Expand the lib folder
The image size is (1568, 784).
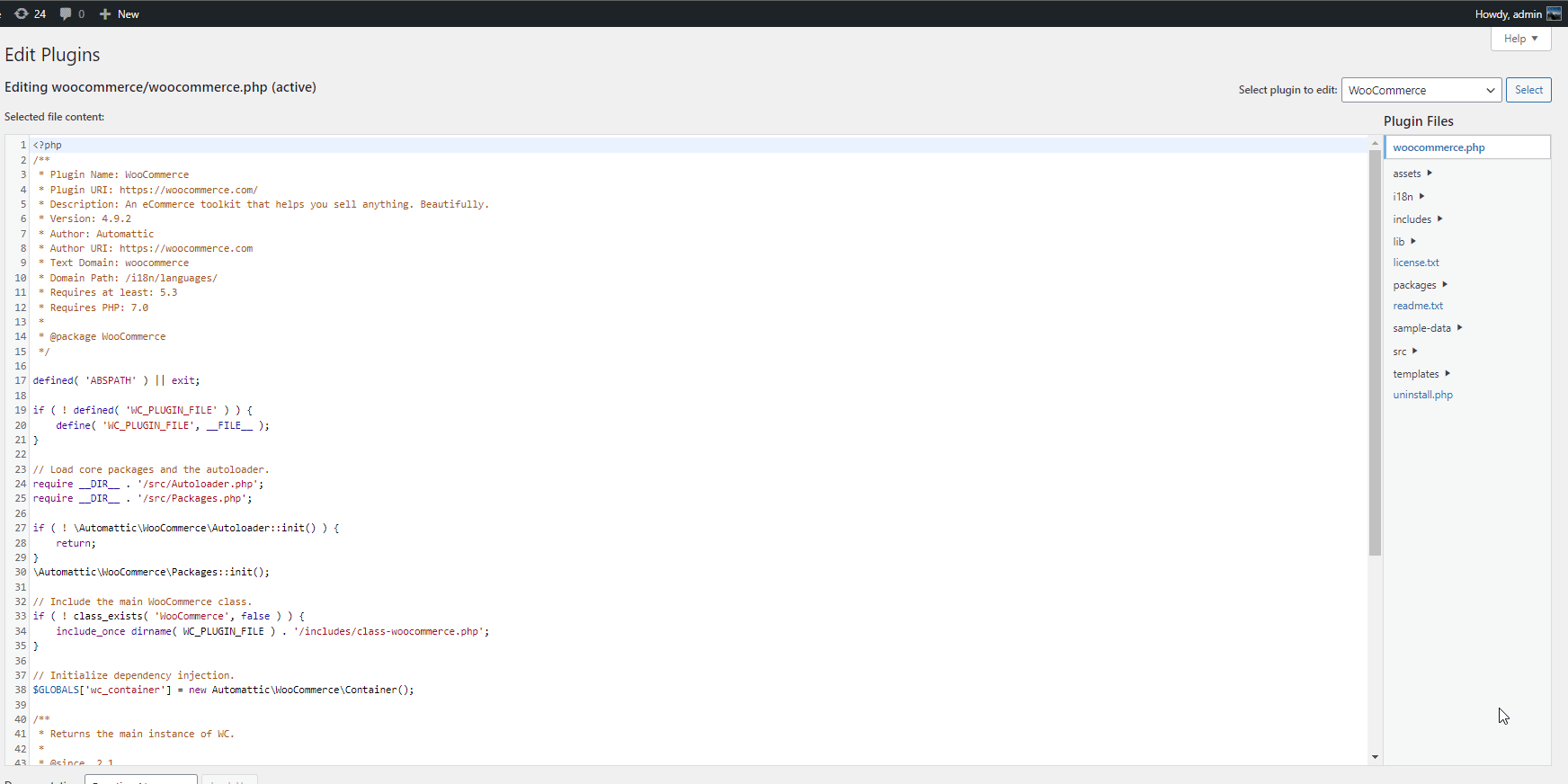coord(1404,242)
